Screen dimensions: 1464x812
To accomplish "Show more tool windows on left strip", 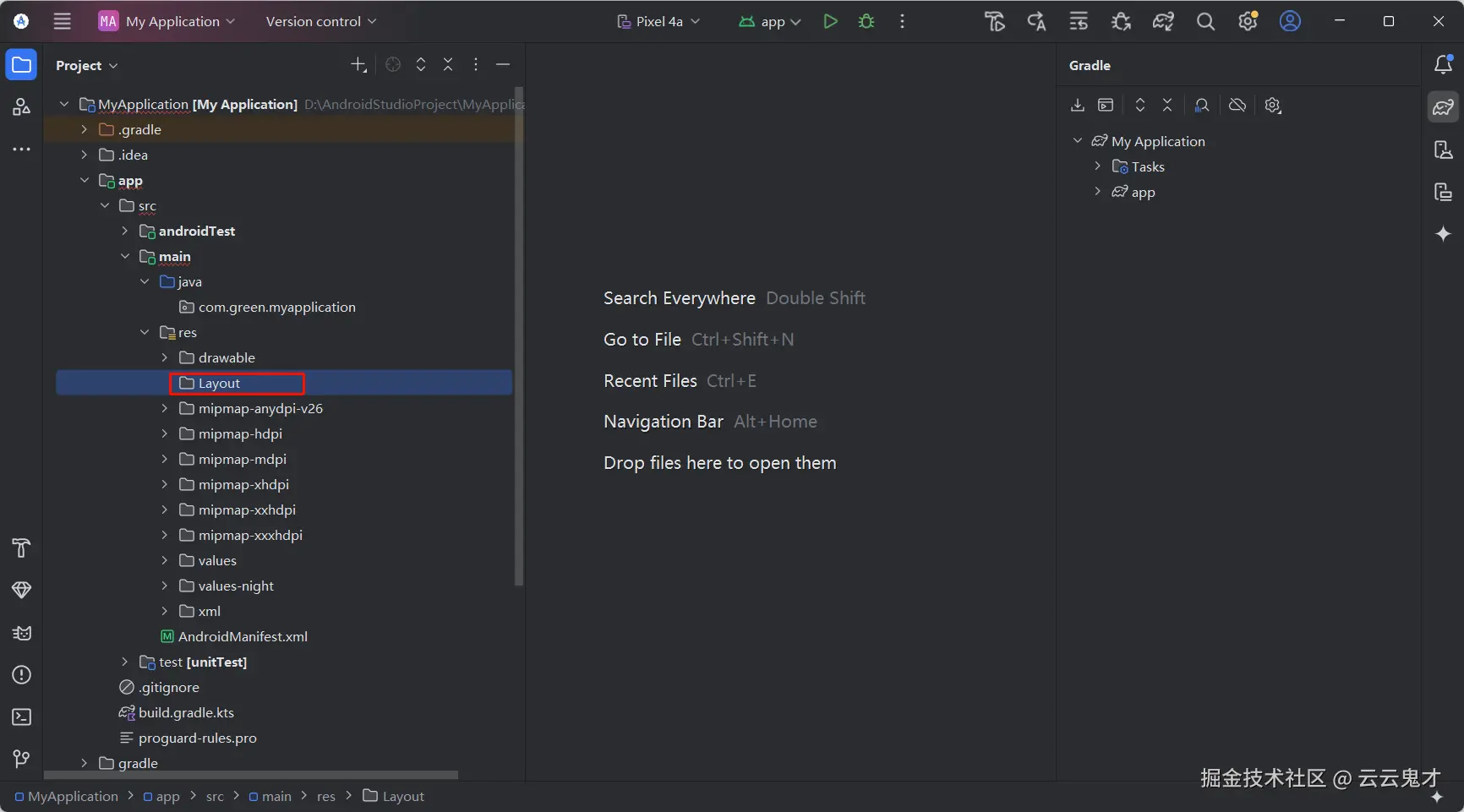I will 21,150.
